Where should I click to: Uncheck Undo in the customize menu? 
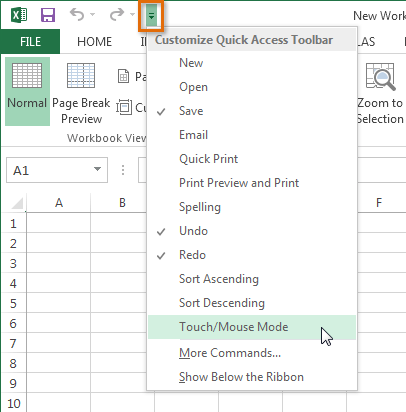coord(252,231)
